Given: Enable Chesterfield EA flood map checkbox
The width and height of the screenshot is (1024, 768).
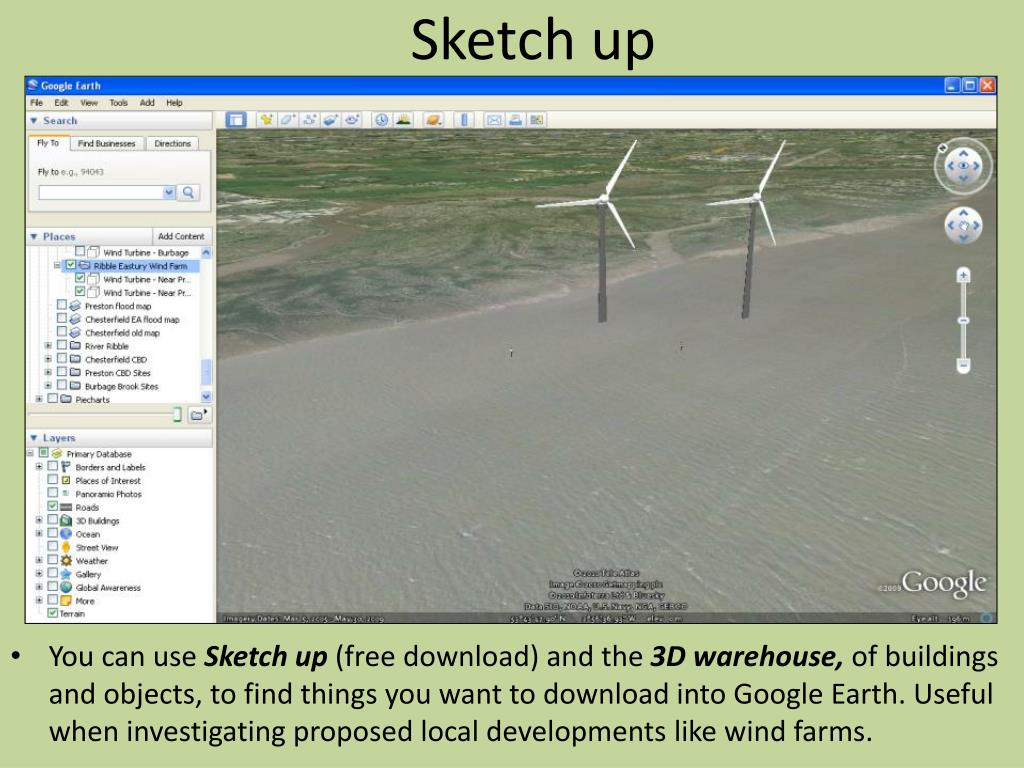Looking at the screenshot, I should pos(62,319).
